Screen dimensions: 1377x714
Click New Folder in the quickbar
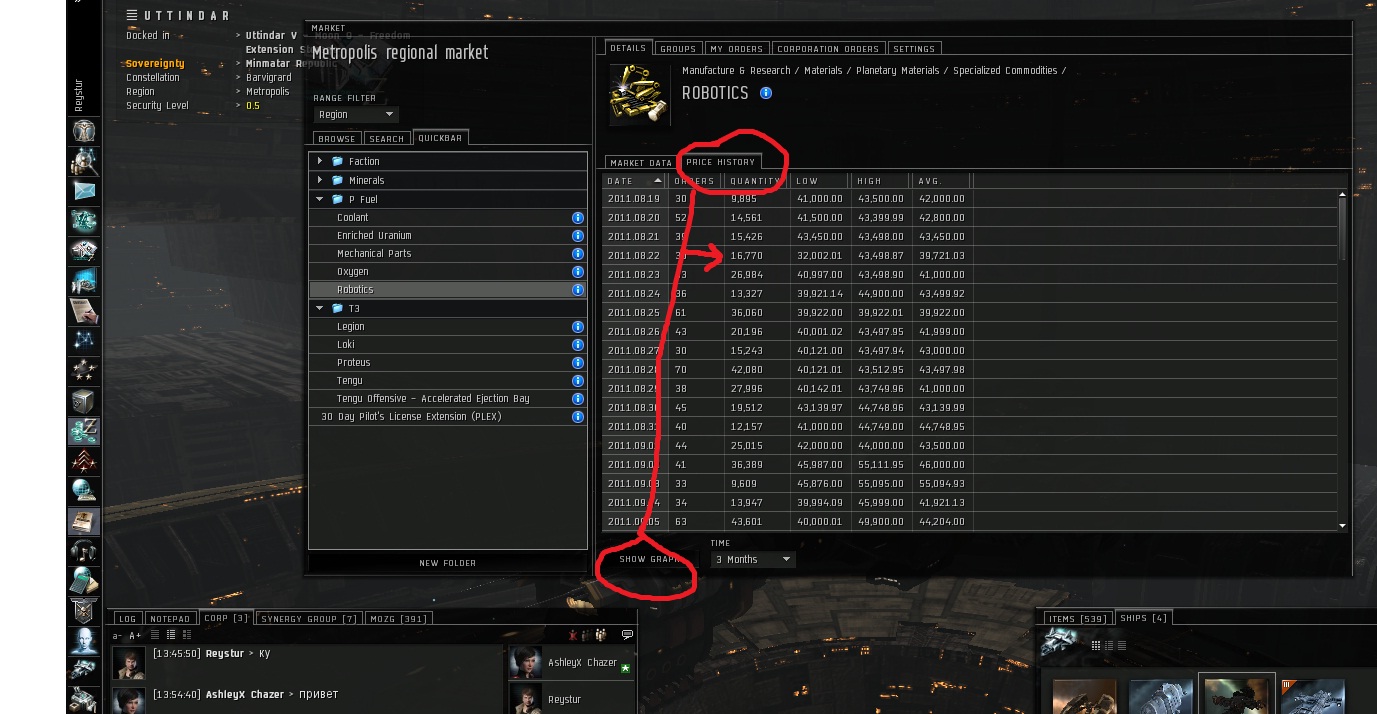coord(447,563)
